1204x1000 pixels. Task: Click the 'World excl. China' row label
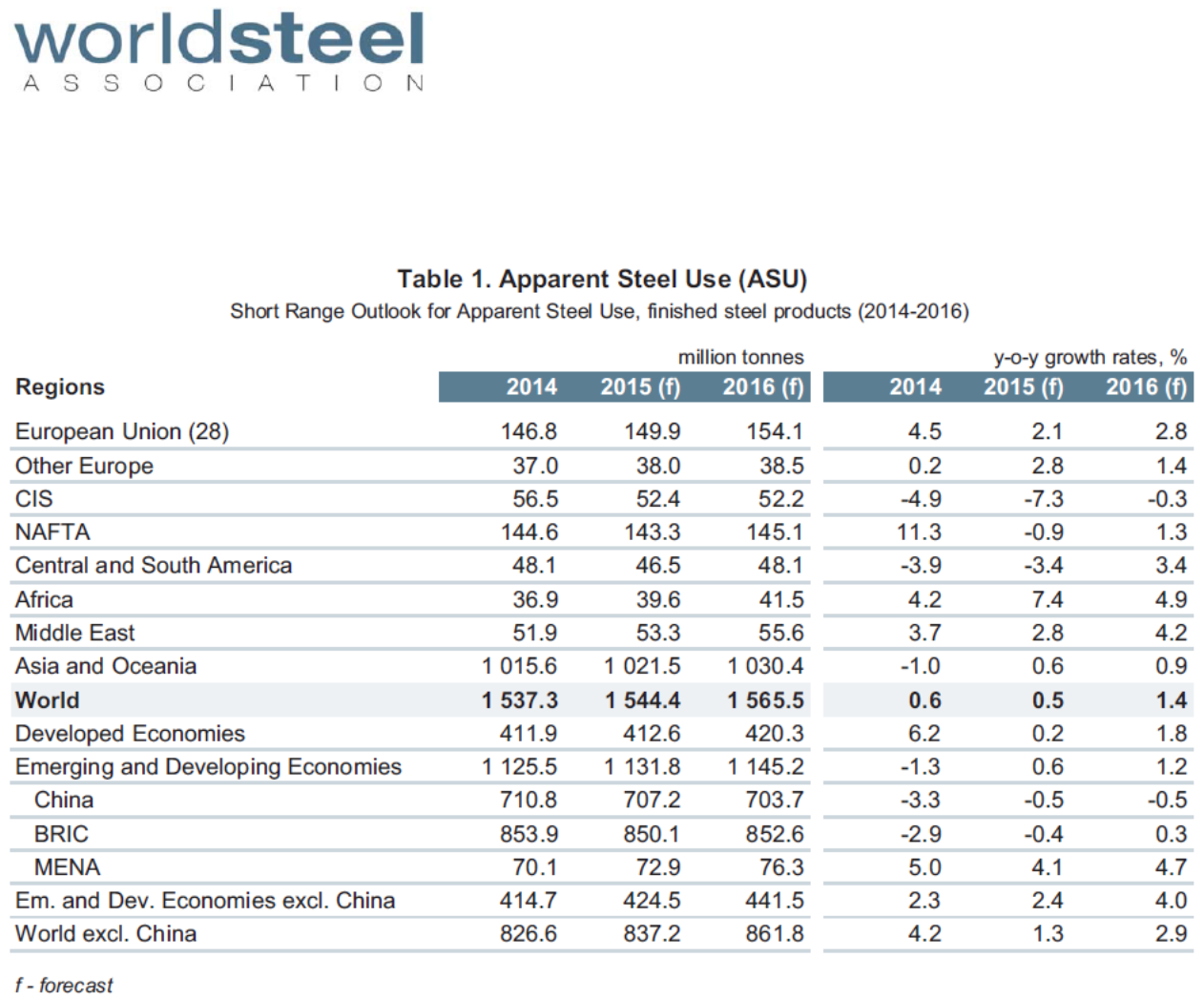tap(106, 934)
